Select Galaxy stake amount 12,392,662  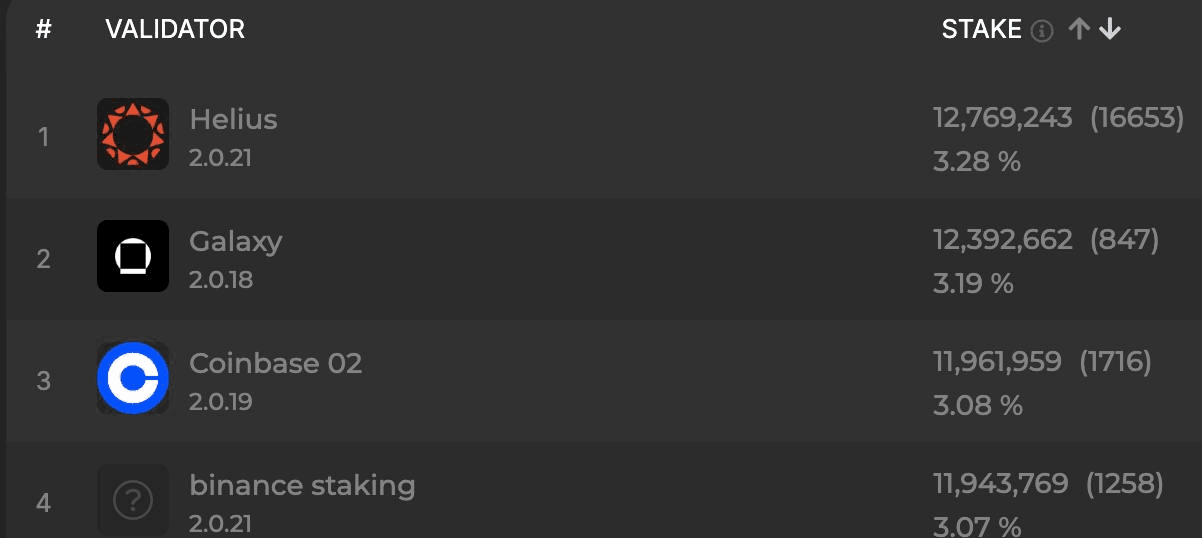(x=1003, y=240)
